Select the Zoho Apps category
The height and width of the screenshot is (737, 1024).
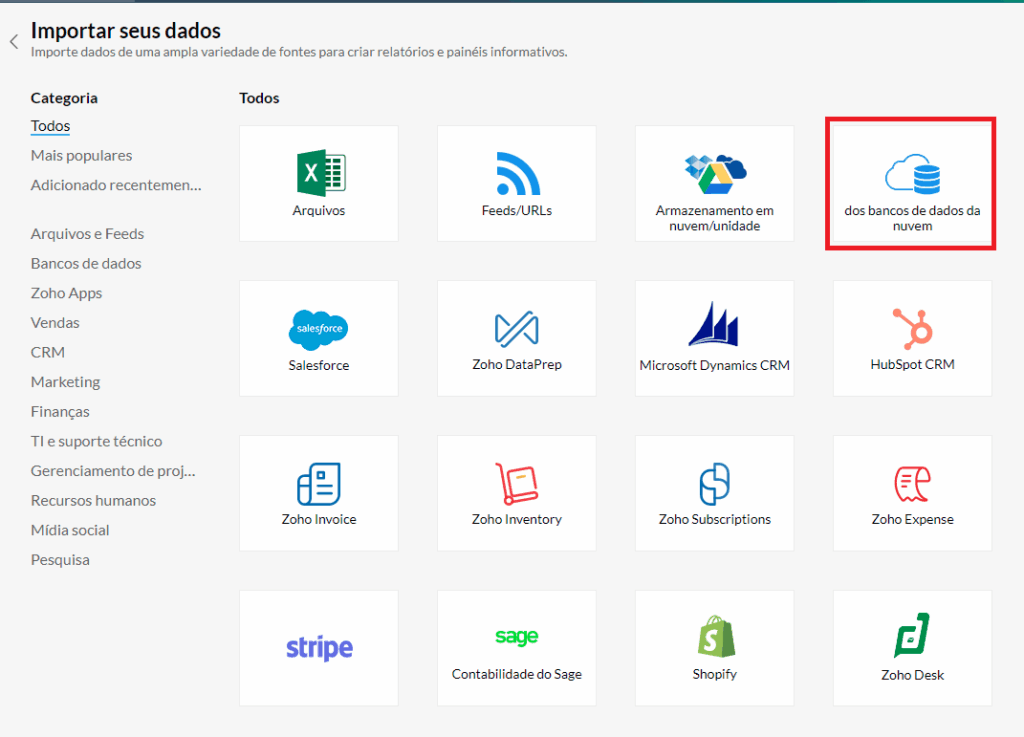coord(67,293)
